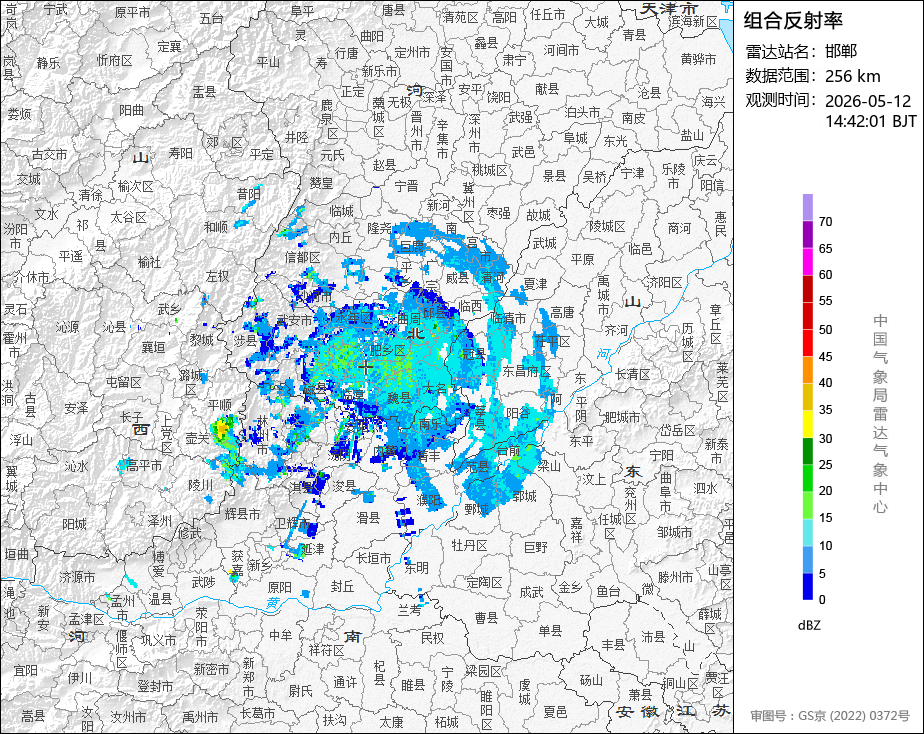Click the '太谷区' map label
924x734 pixels.
[128, 217]
